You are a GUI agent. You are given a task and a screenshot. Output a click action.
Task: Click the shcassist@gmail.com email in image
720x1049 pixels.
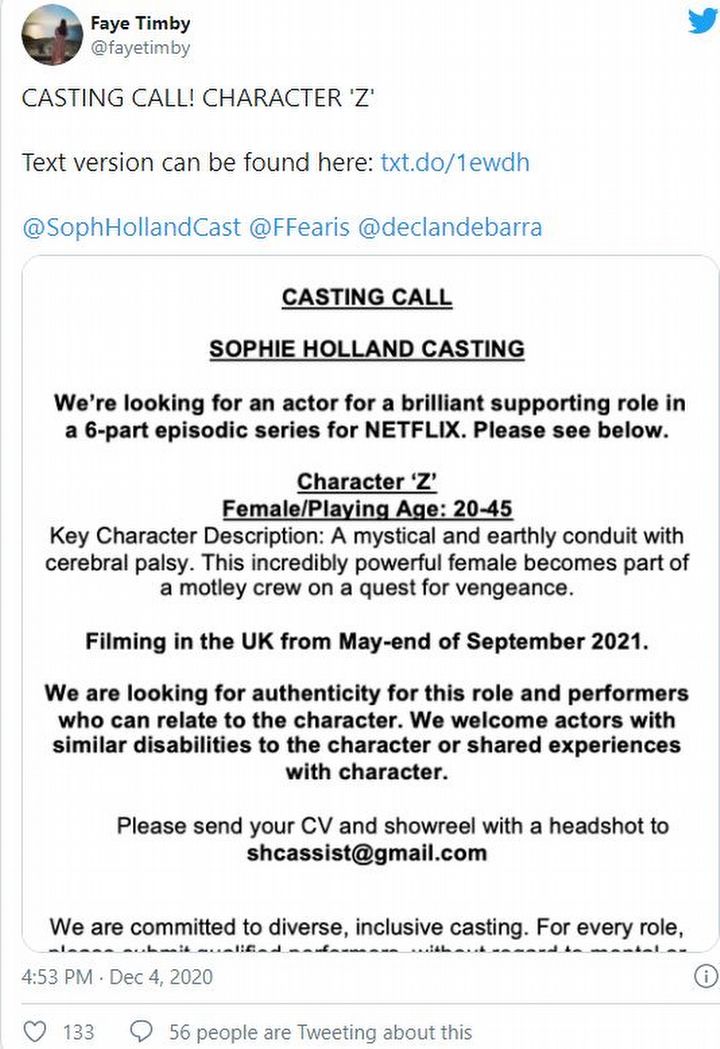point(367,853)
